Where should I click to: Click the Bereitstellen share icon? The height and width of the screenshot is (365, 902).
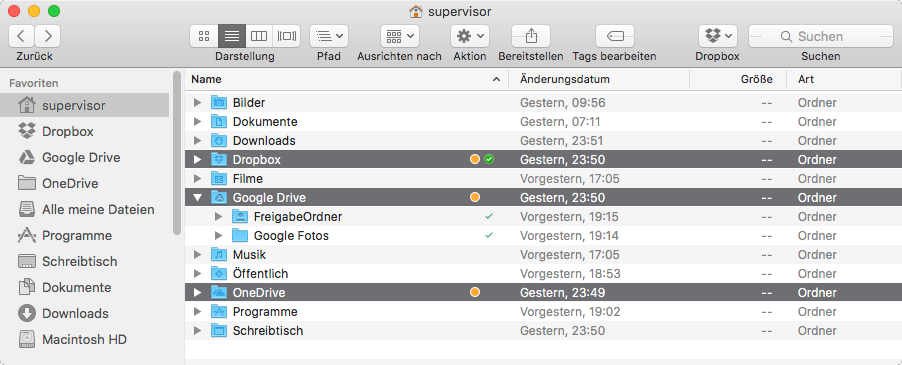pyautogui.click(x=531, y=36)
